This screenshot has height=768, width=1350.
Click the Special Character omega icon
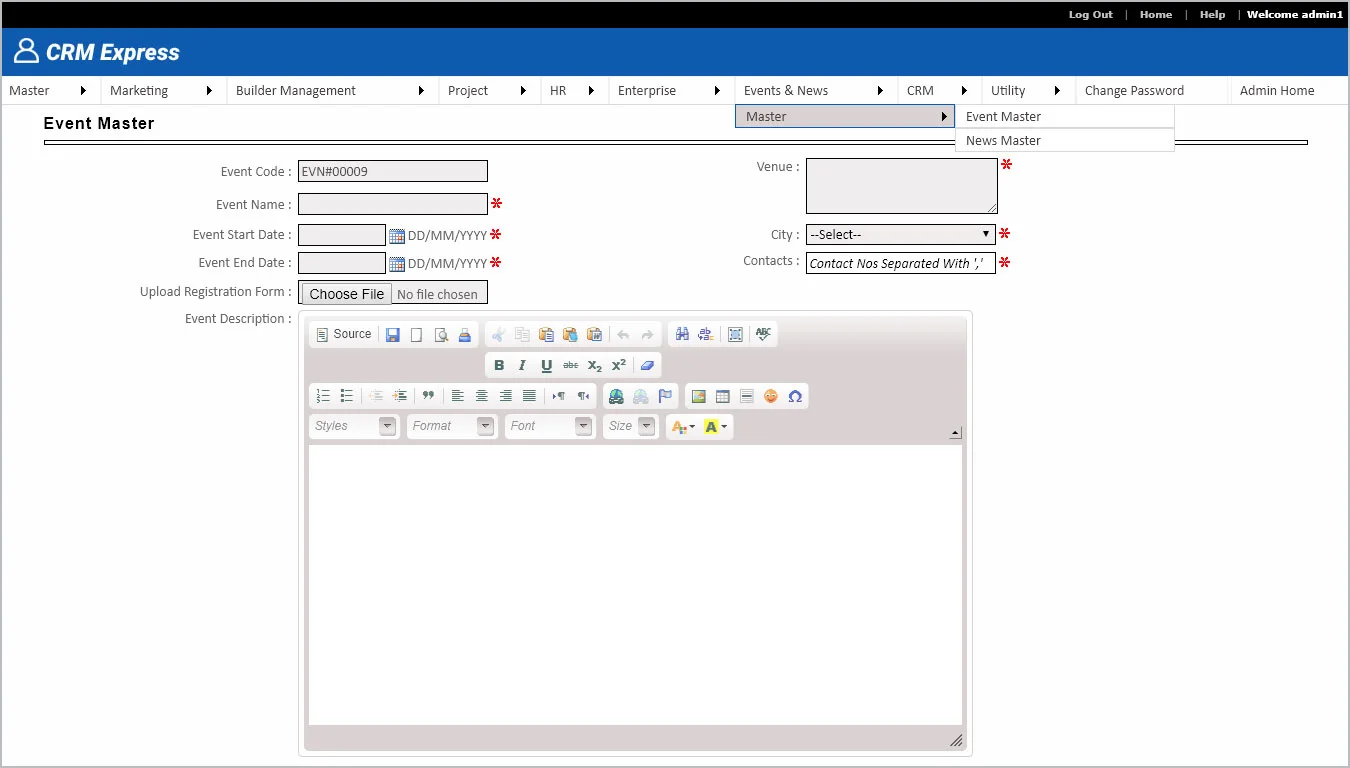[795, 396]
